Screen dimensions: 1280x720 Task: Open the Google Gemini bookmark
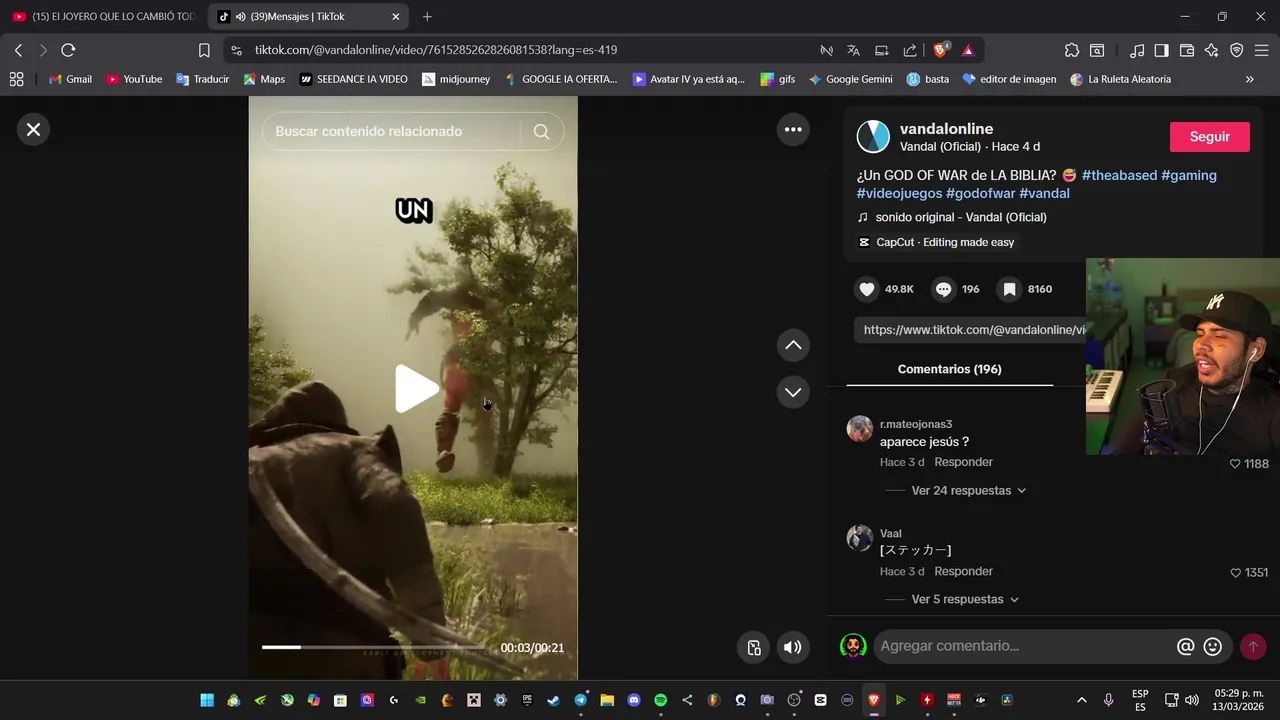coord(851,79)
